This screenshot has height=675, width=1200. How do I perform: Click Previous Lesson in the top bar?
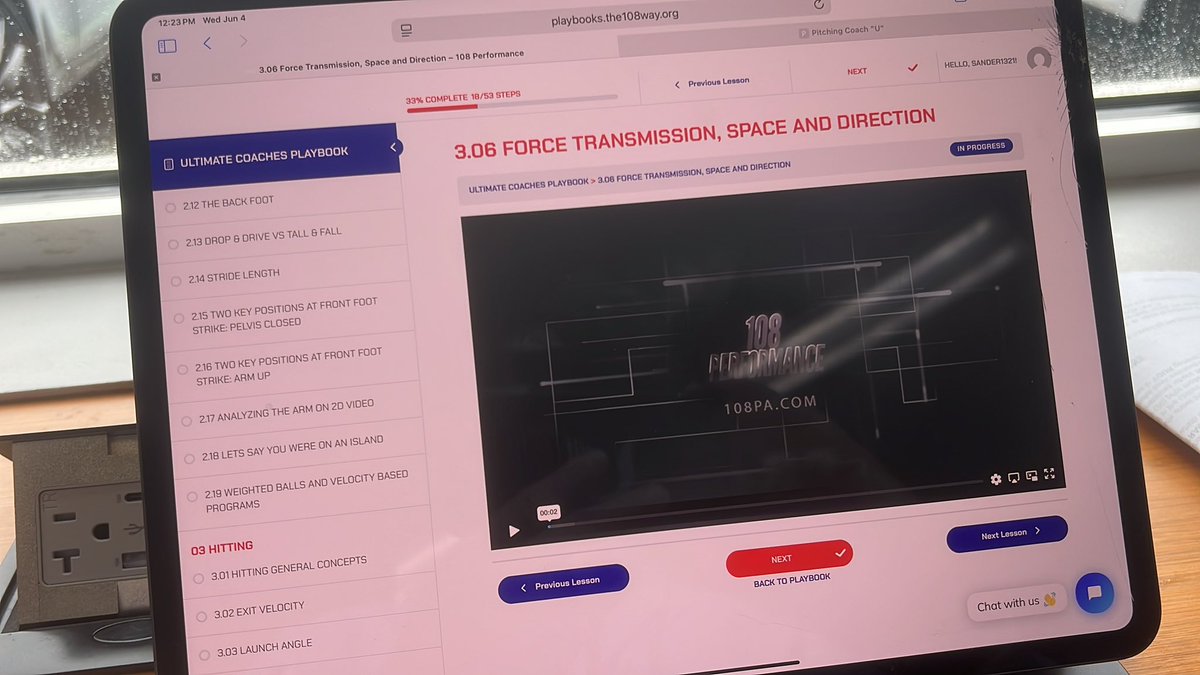[712, 82]
